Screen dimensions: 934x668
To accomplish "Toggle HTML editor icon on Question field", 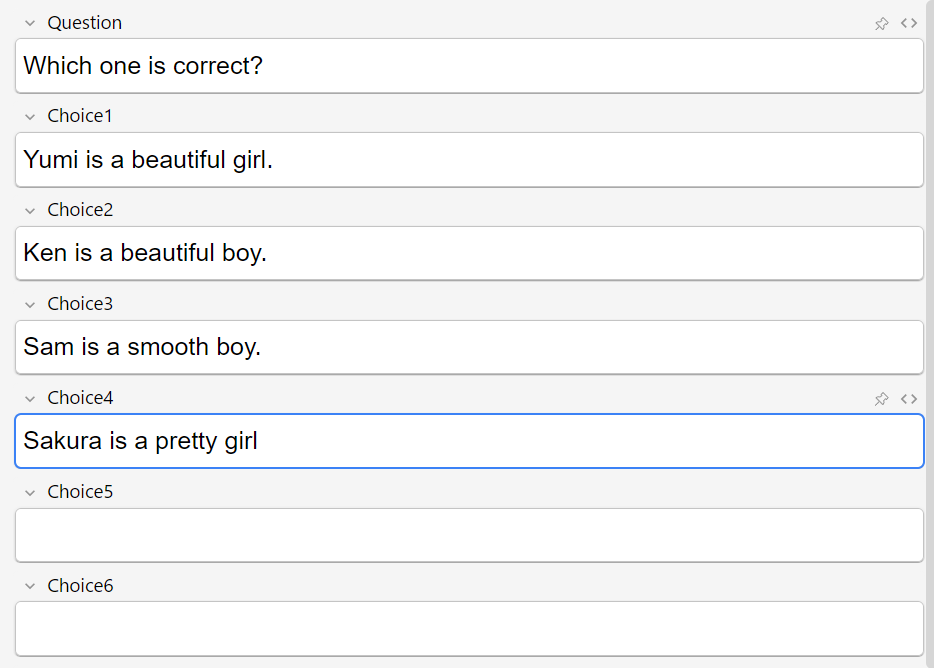I will click(909, 23).
